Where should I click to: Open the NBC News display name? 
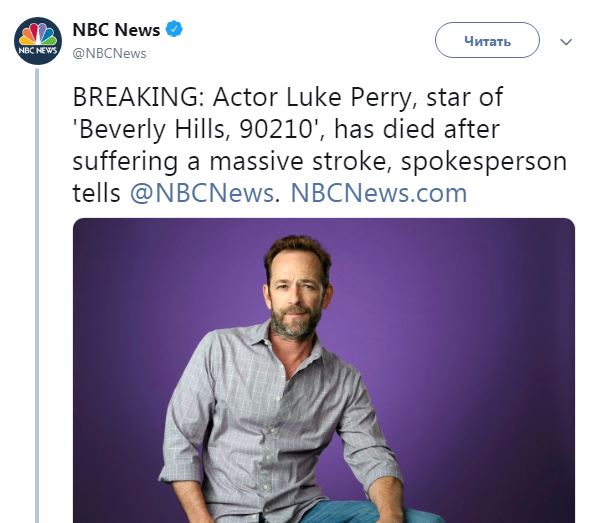pyautogui.click(x=116, y=30)
